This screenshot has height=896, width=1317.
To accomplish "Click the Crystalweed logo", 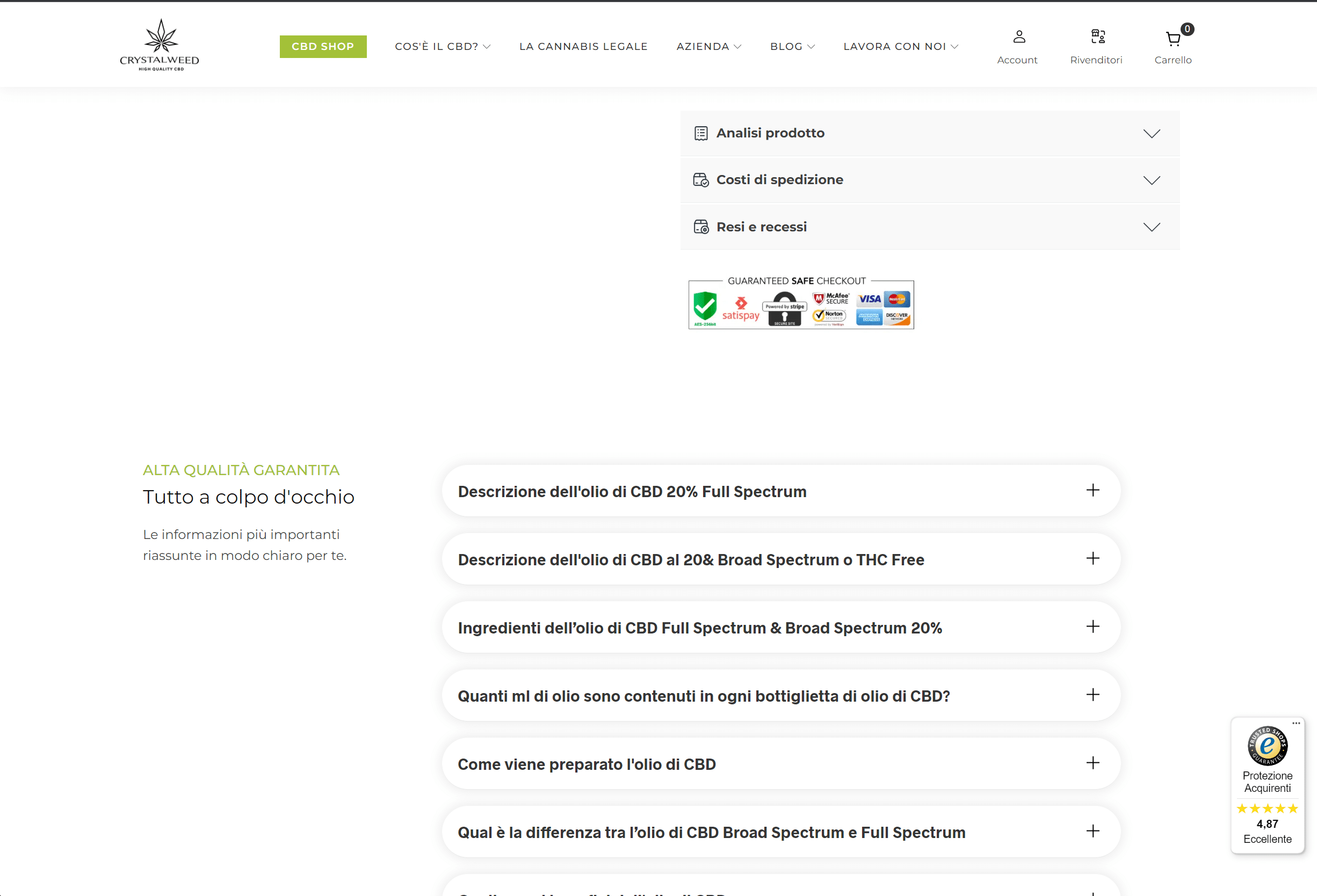I will (160, 45).
